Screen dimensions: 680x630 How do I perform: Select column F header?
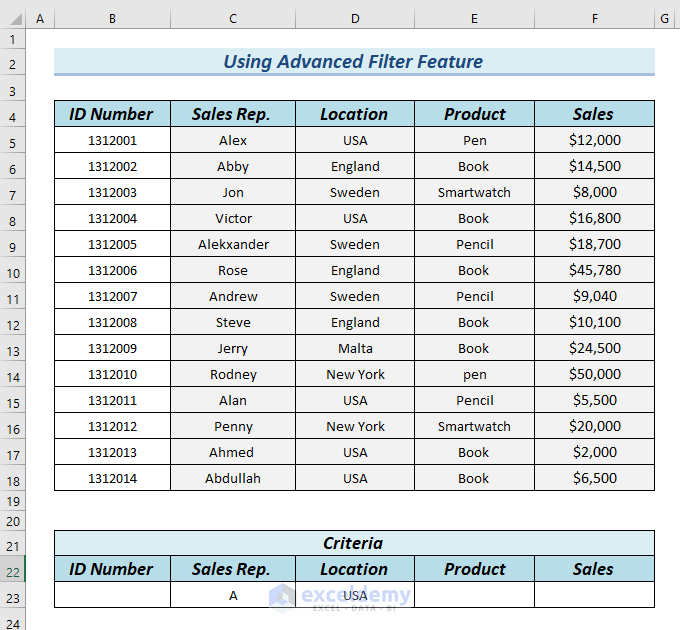[594, 19]
